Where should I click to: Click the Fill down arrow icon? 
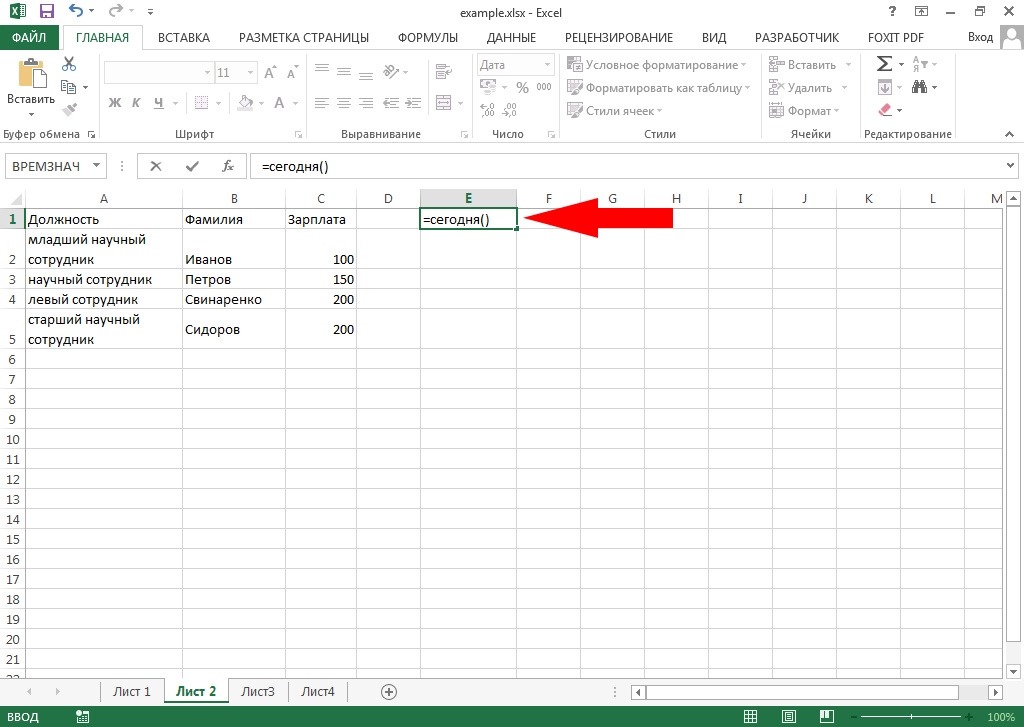[885, 87]
